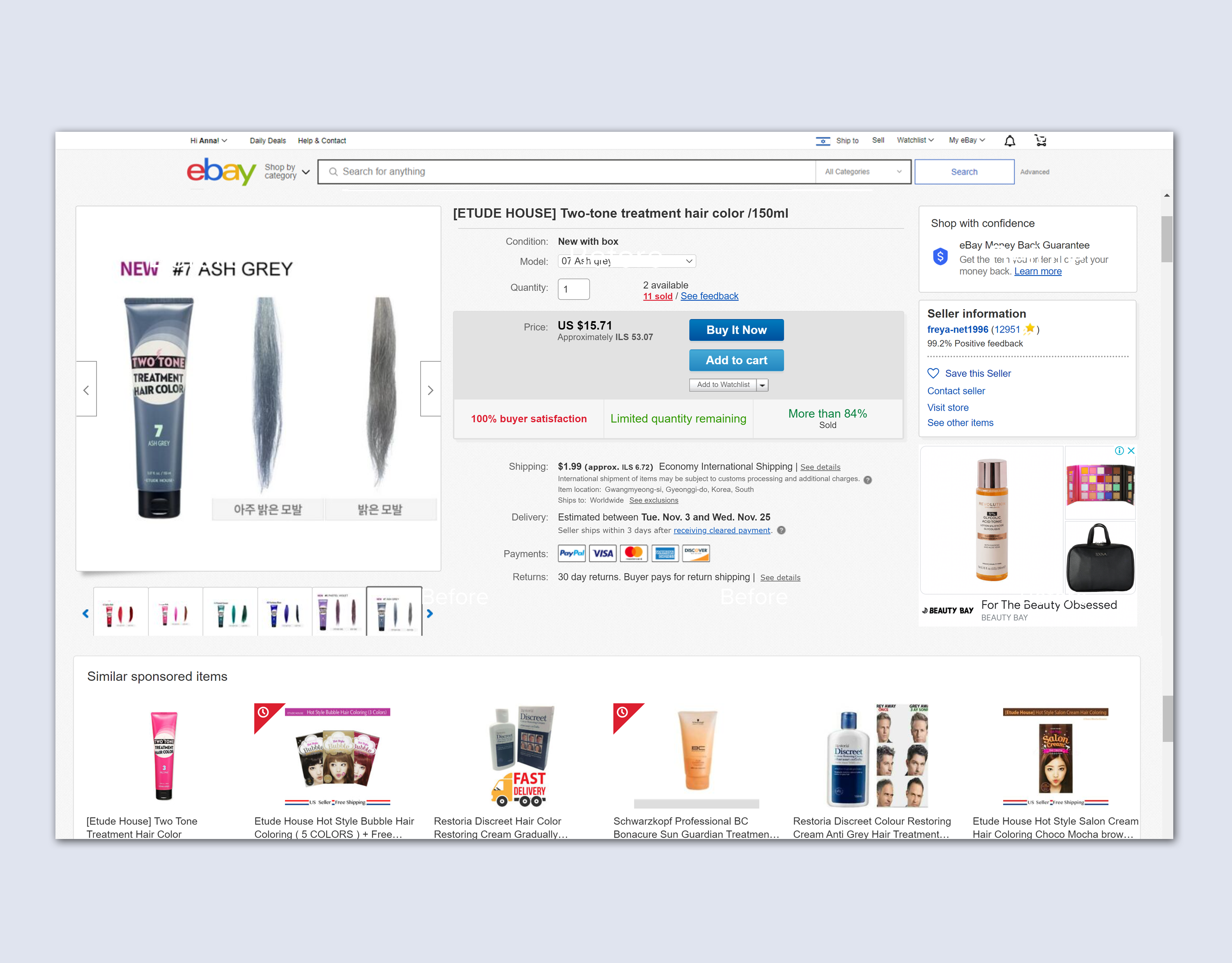Open the notifications bell icon
The image size is (1232, 963).
coord(1009,140)
